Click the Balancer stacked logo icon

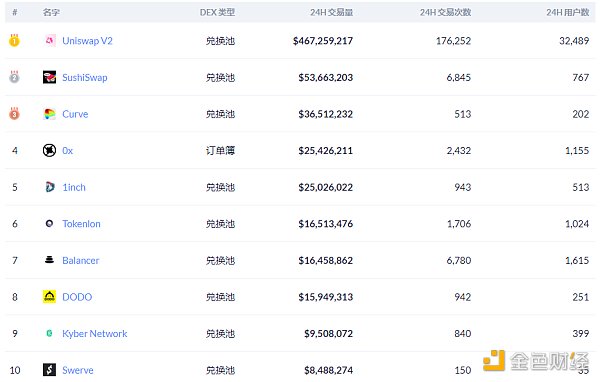pos(49,260)
